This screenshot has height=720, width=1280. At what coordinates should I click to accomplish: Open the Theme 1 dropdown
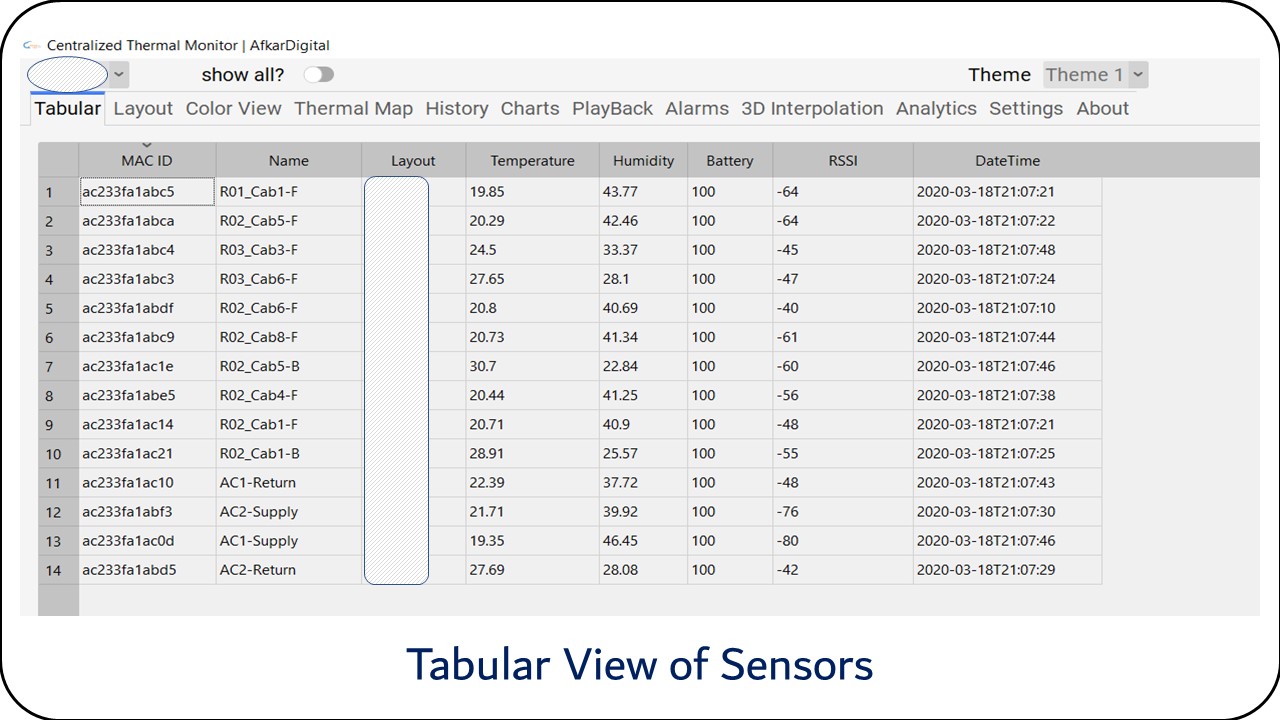click(x=1095, y=75)
